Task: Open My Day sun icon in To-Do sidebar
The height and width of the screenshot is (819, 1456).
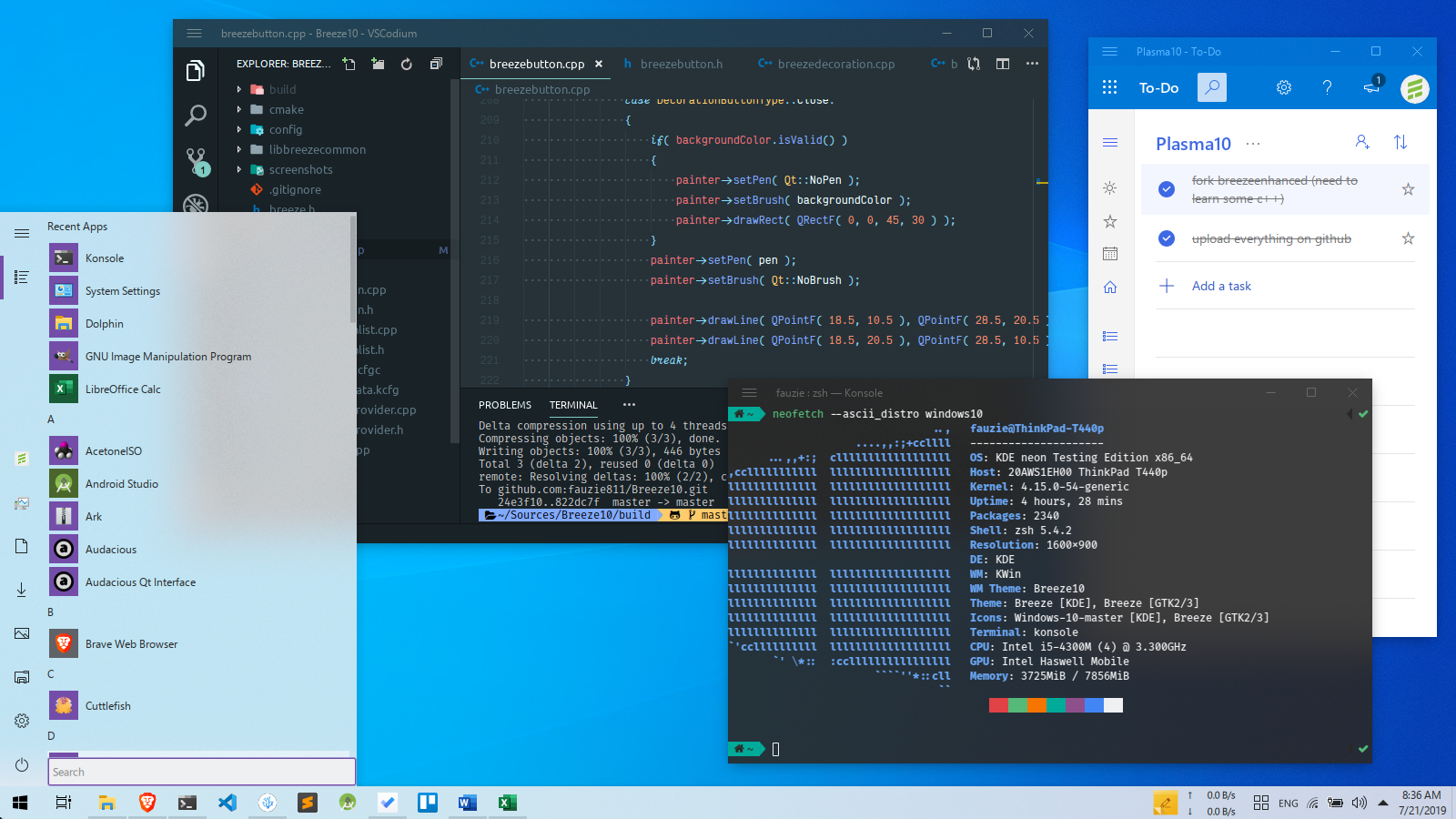Action: tap(1110, 188)
